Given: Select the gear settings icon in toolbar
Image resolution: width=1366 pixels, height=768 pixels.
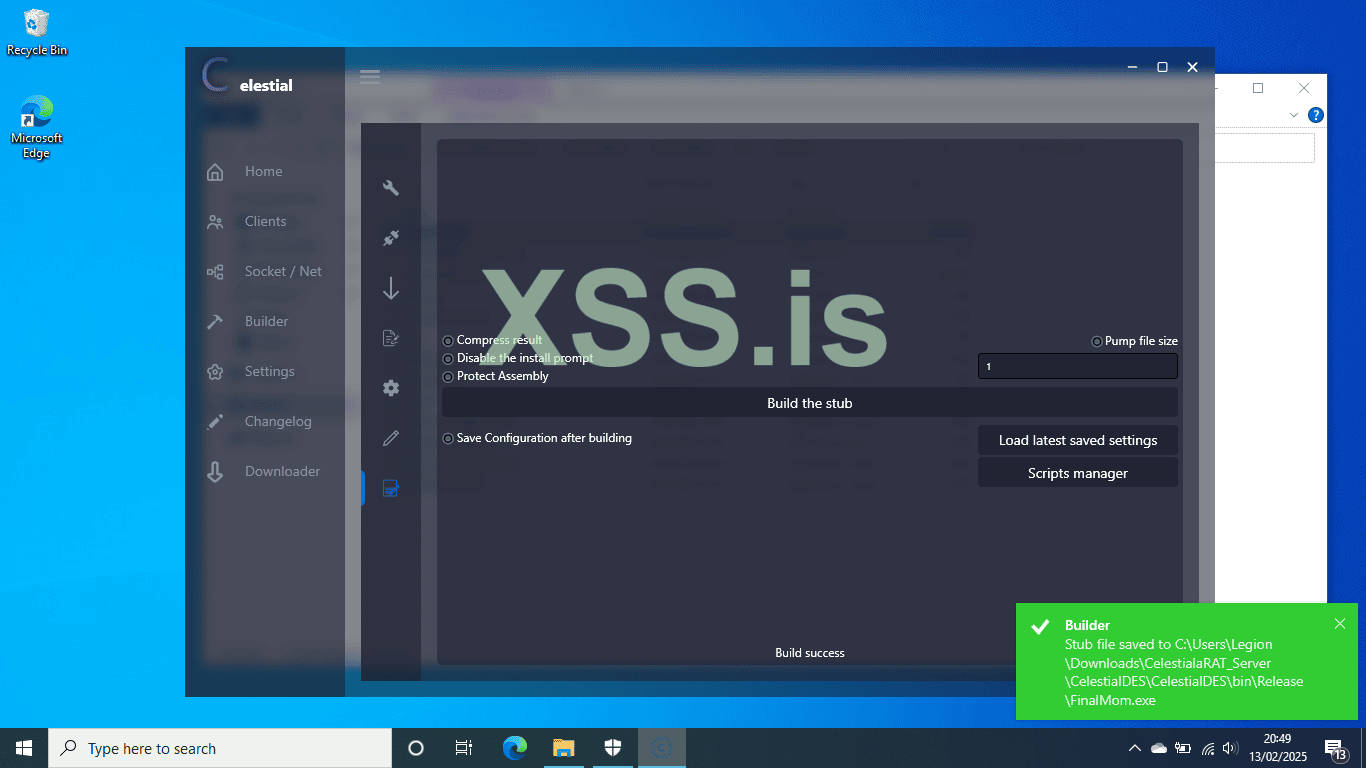Looking at the screenshot, I should point(390,388).
